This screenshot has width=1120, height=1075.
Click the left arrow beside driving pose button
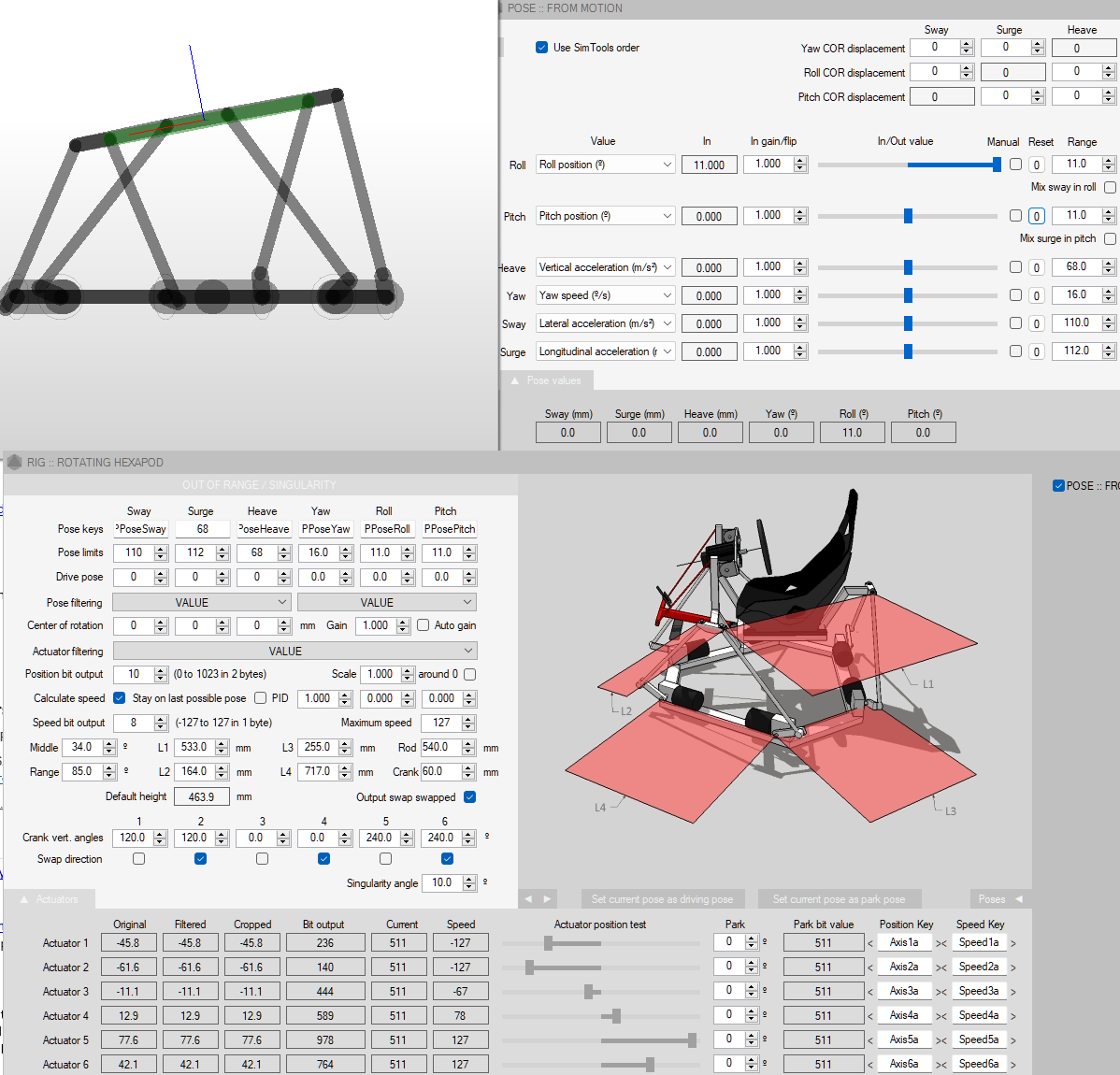[x=528, y=899]
